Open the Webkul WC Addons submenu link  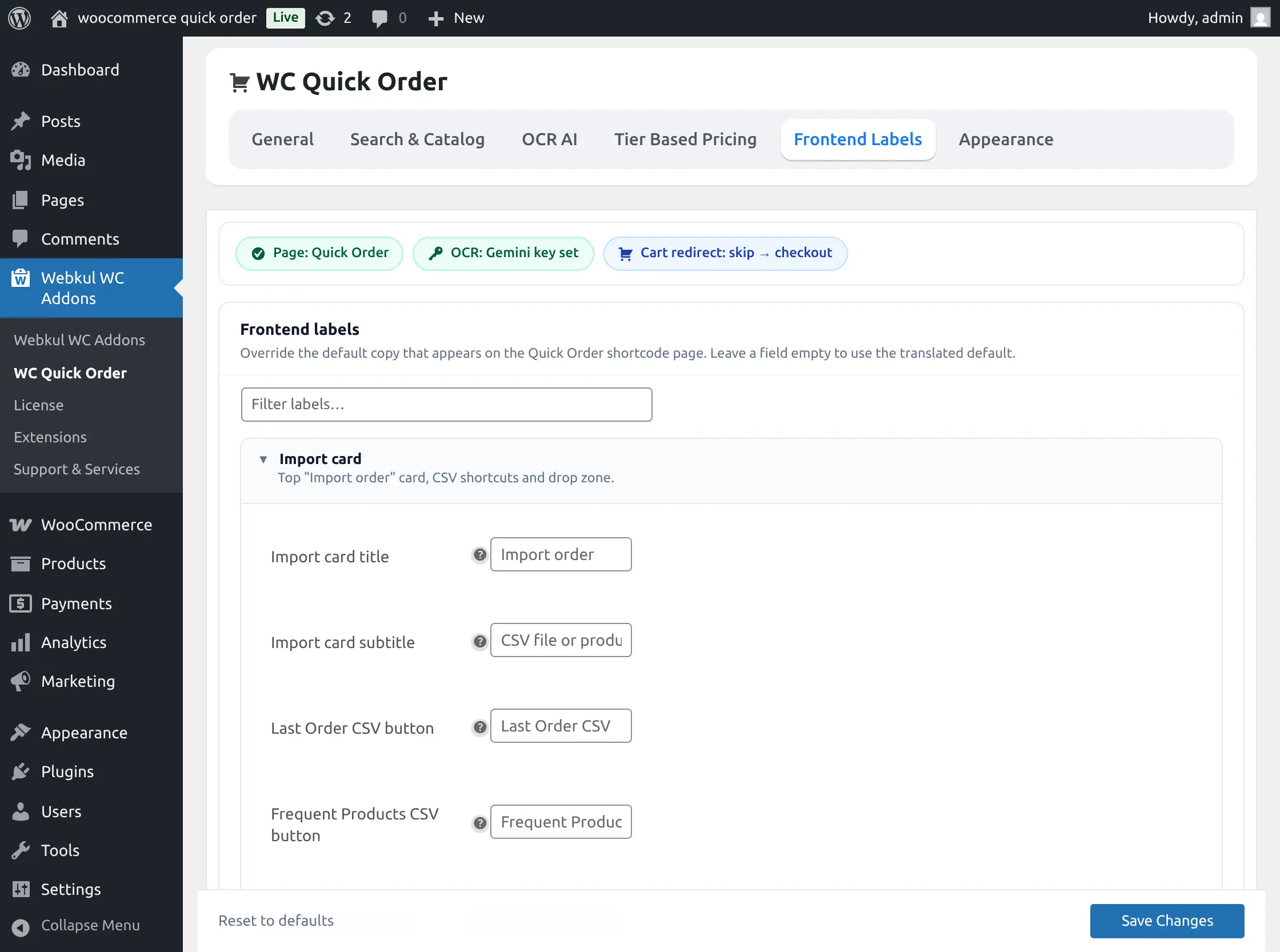click(79, 340)
